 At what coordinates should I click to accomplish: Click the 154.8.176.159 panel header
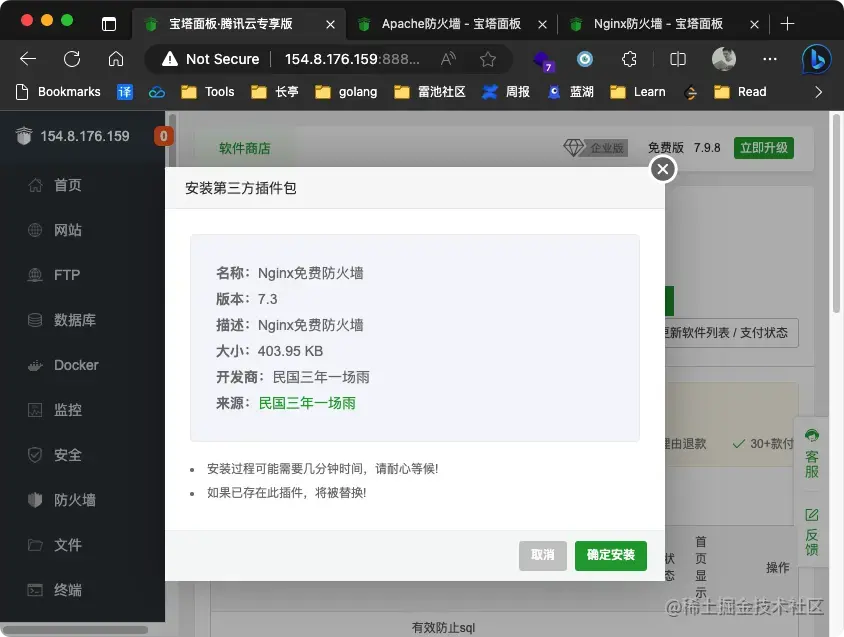click(x=73, y=136)
